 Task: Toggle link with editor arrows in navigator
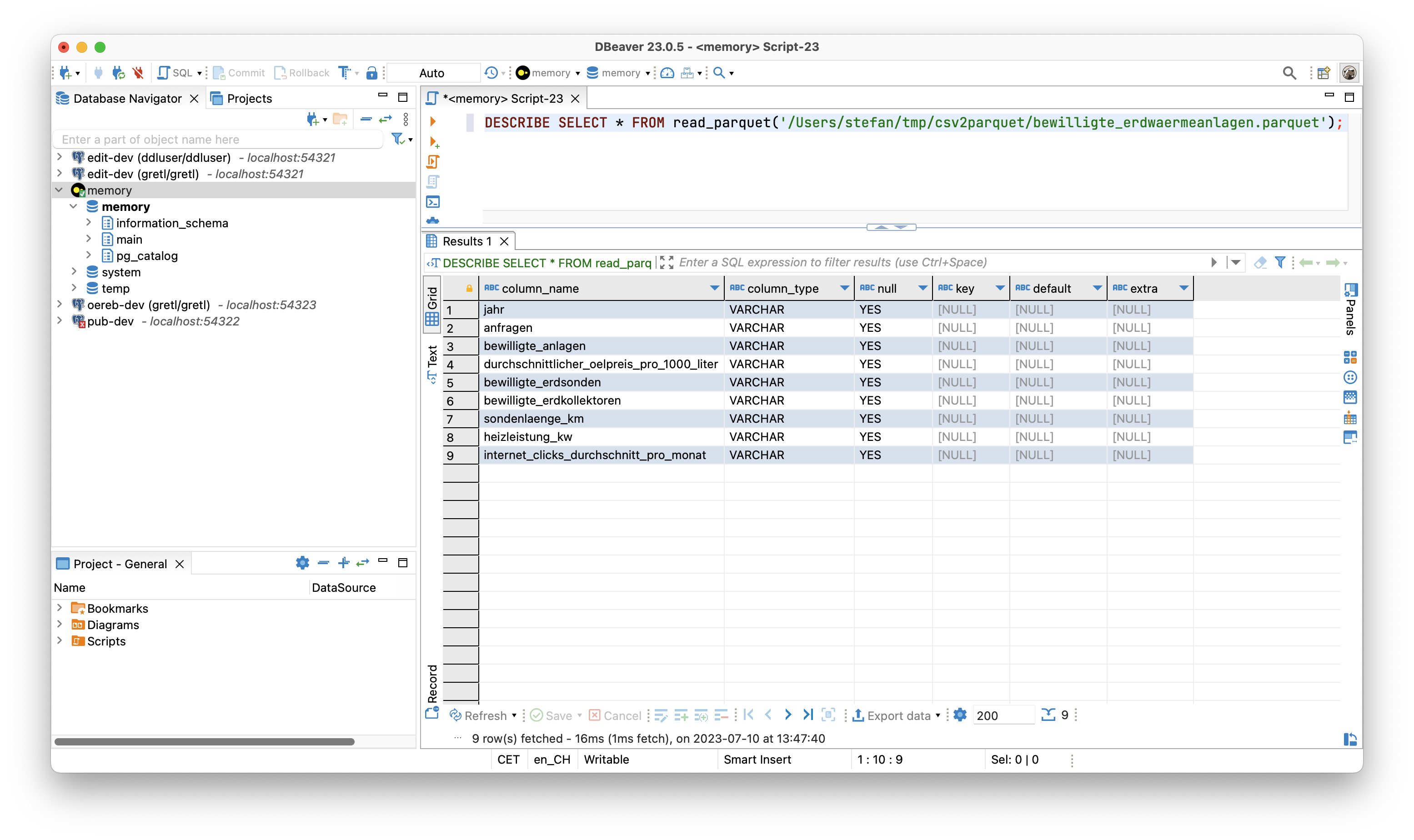386,120
